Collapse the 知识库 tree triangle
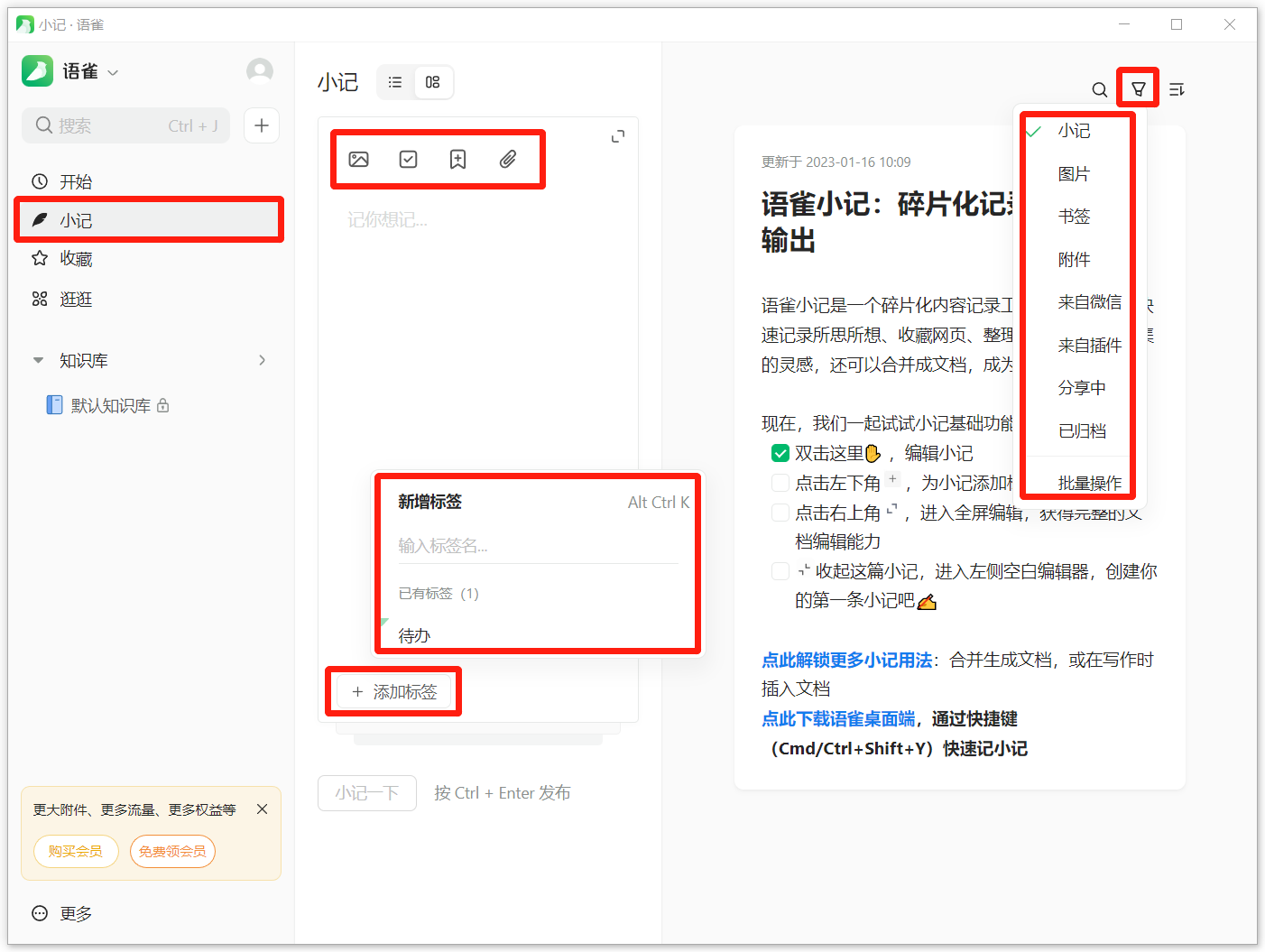 point(38,360)
